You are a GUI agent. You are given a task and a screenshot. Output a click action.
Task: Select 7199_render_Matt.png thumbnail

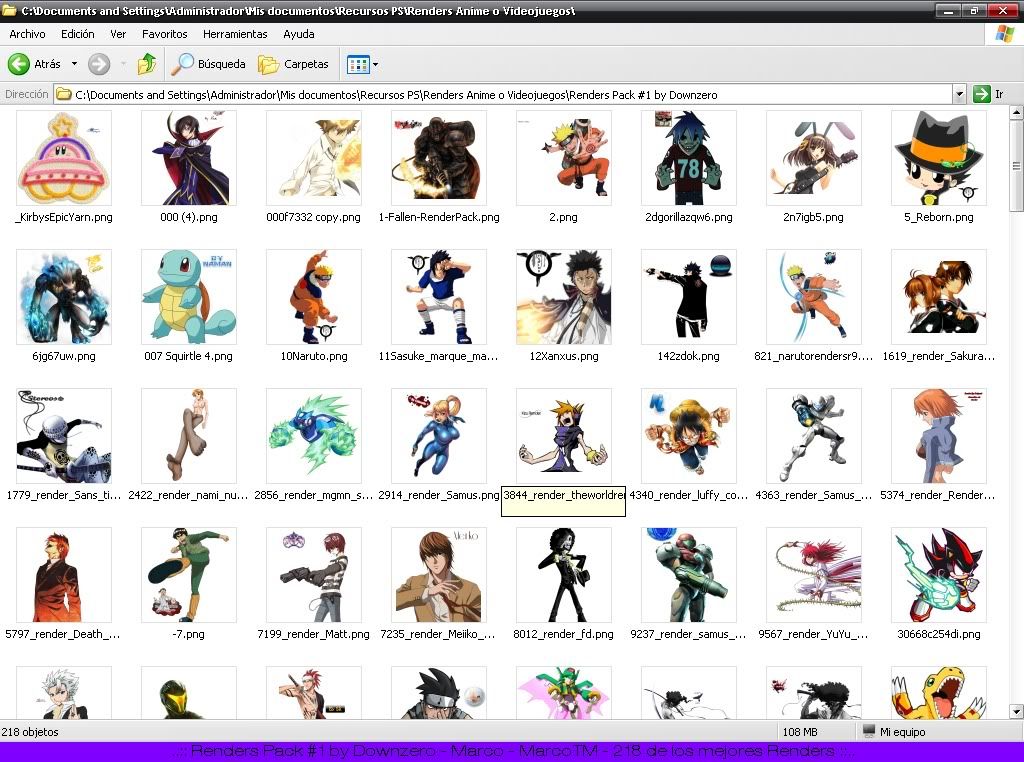coord(313,575)
